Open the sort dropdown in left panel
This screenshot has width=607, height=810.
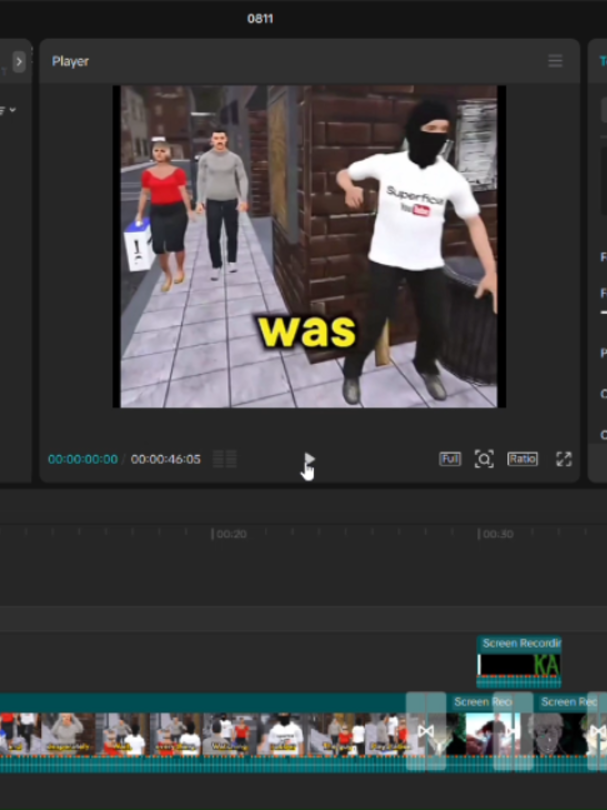coord(7,110)
